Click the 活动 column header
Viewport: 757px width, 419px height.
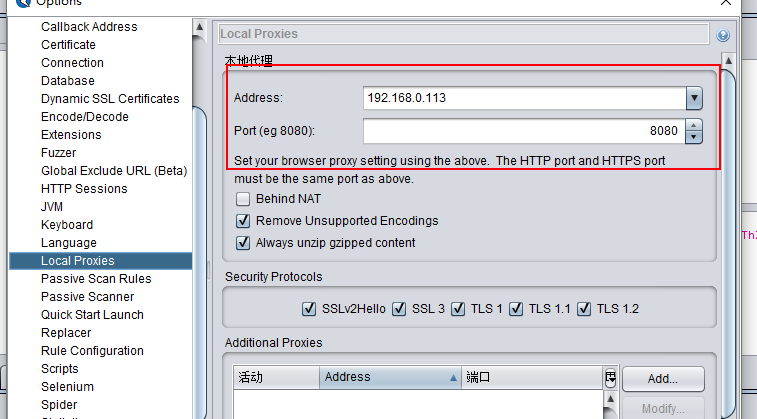(276, 377)
